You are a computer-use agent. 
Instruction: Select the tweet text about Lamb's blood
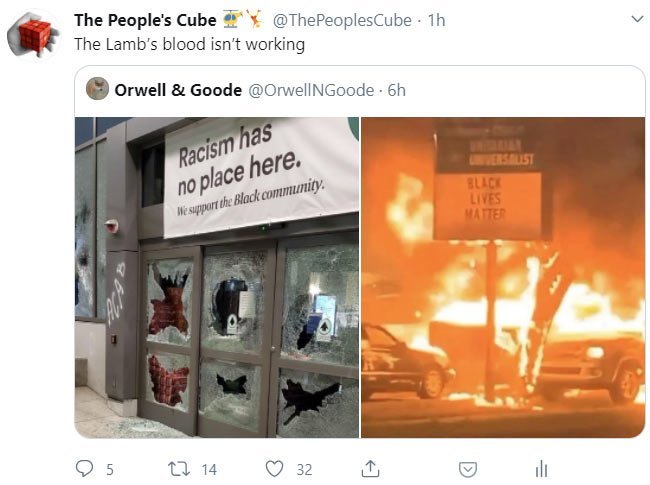[x=189, y=44]
